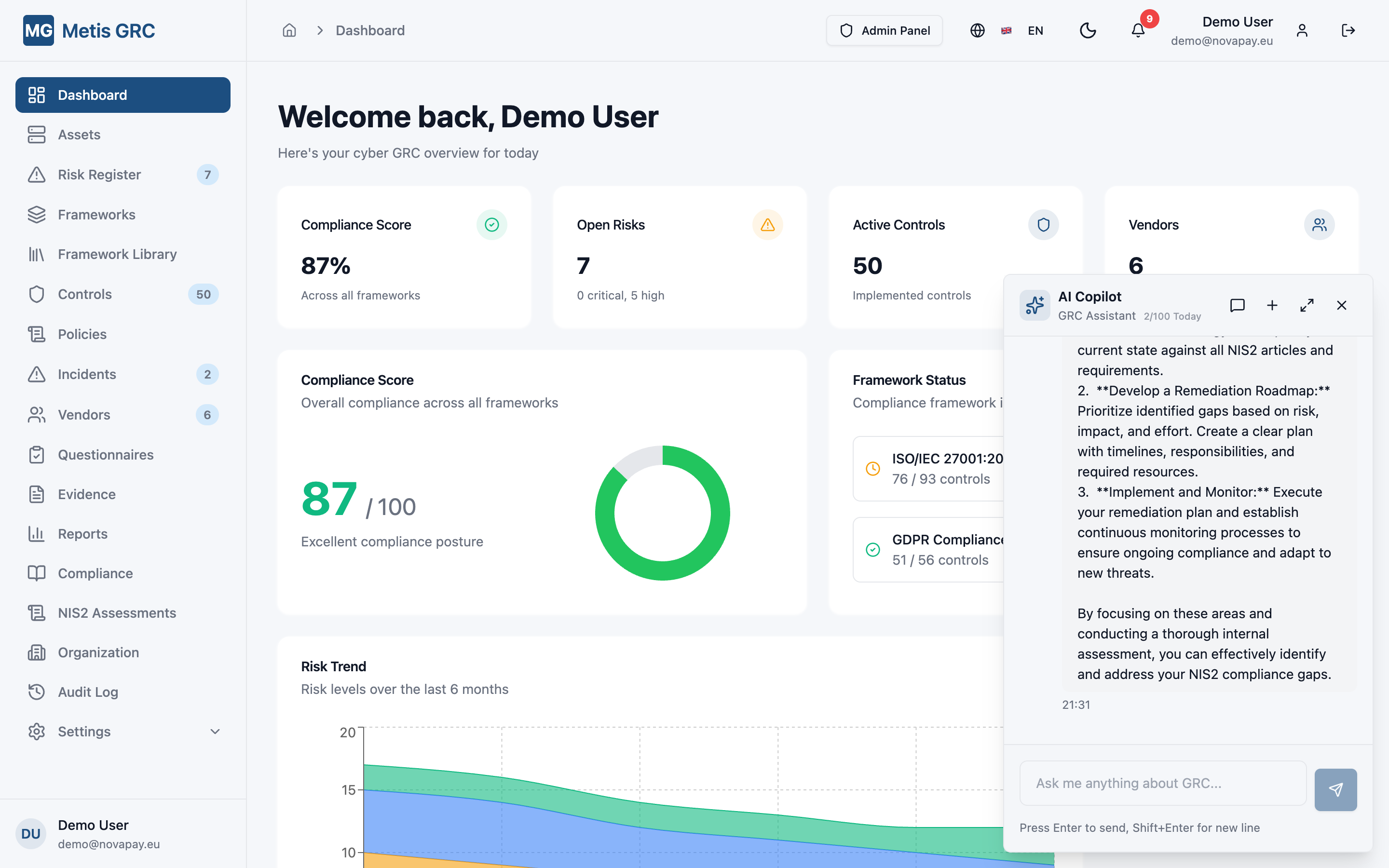Viewport: 1389px width, 868px height.
Task: Focus the Ask me anything input field
Action: click(x=1162, y=783)
